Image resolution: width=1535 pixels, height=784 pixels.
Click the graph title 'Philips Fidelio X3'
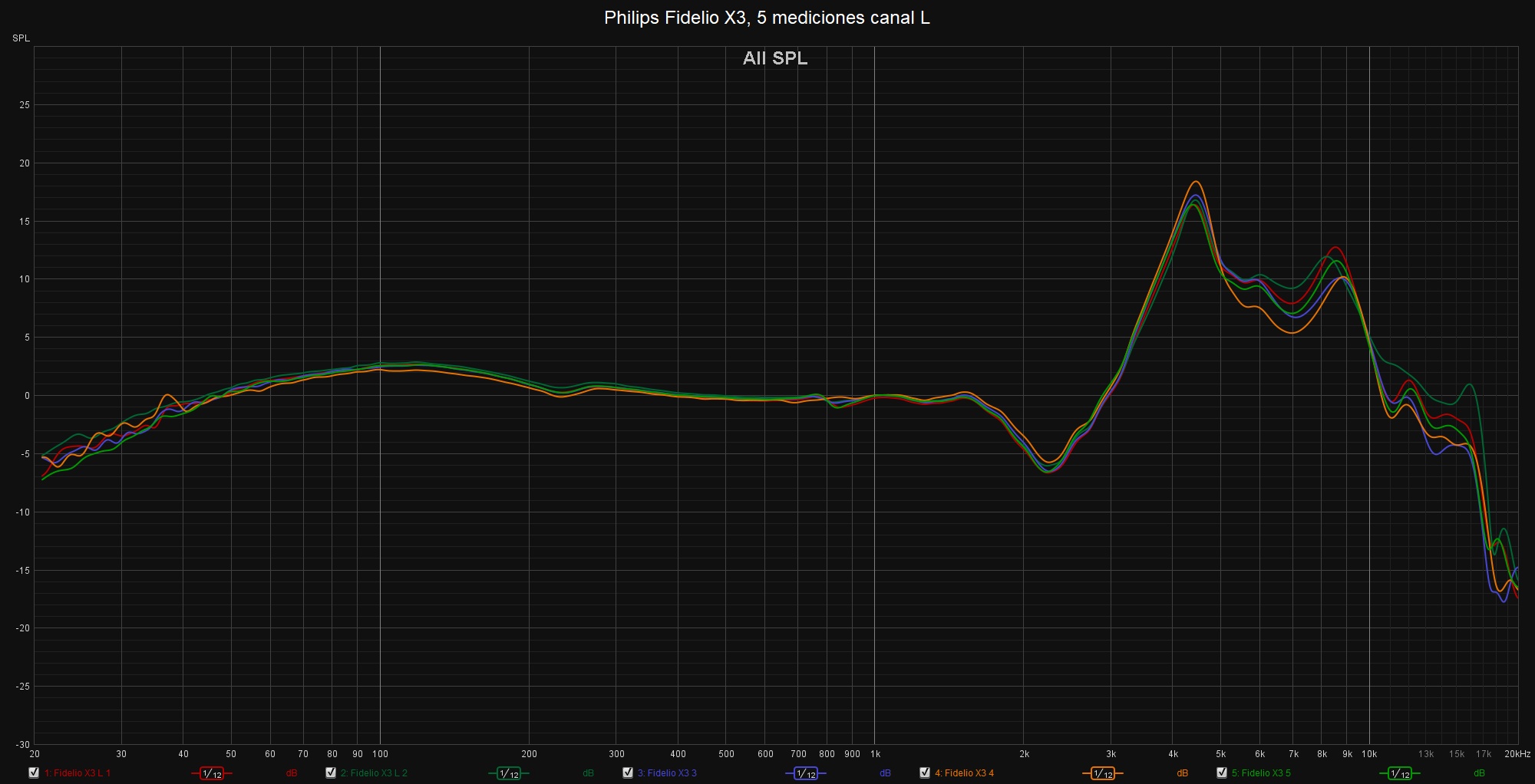(x=767, y=18)
